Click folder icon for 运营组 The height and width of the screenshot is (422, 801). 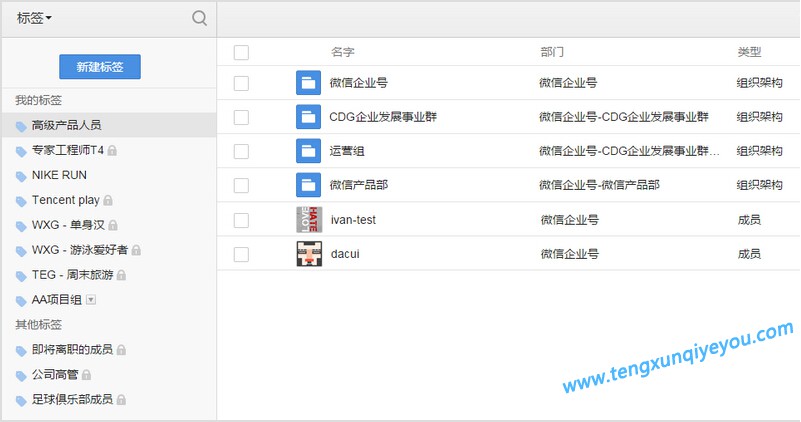[x=309, y=151]
